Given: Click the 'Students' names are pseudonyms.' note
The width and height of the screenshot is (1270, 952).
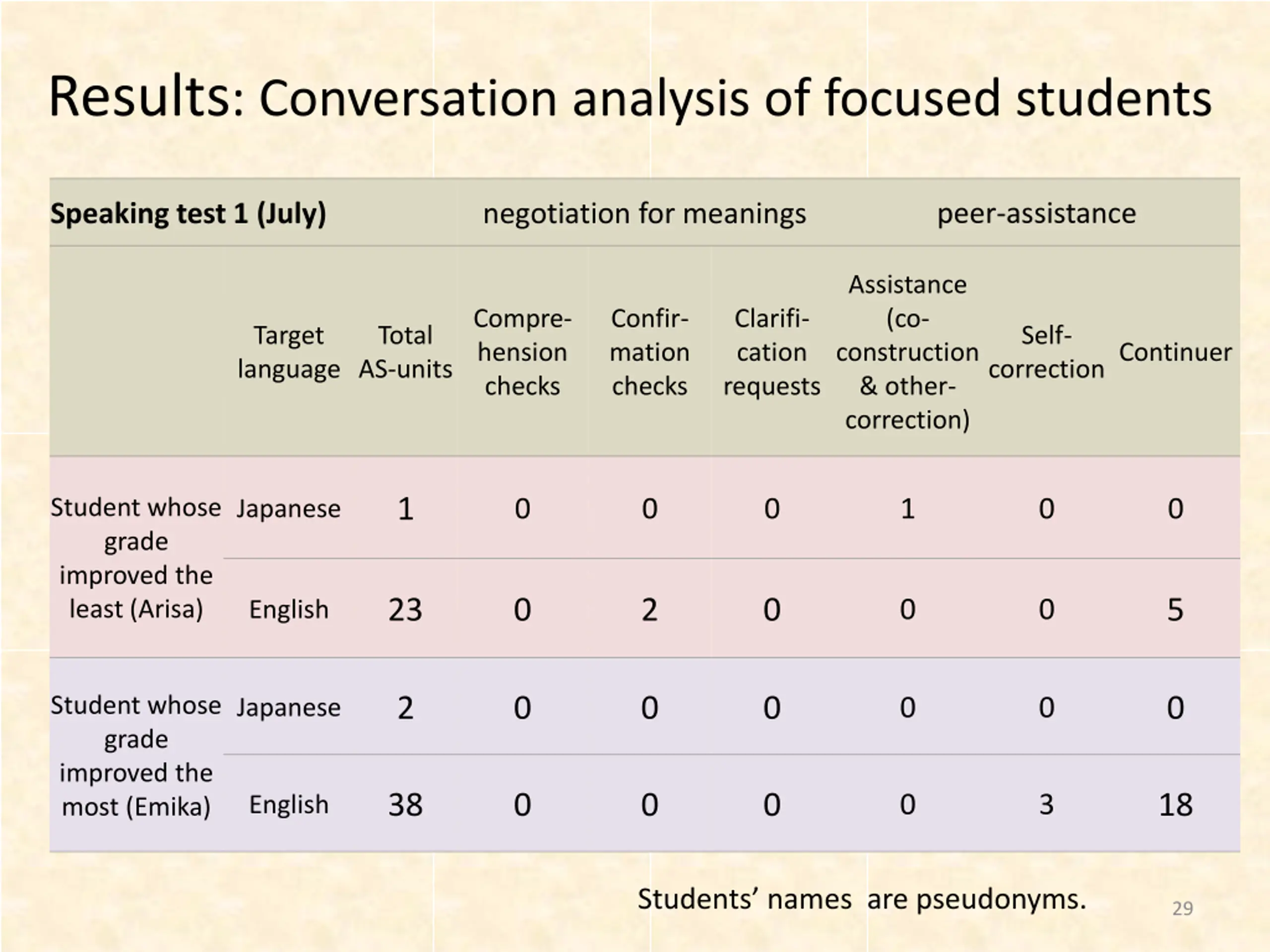Looking at the screenshot, I should 862,899.
